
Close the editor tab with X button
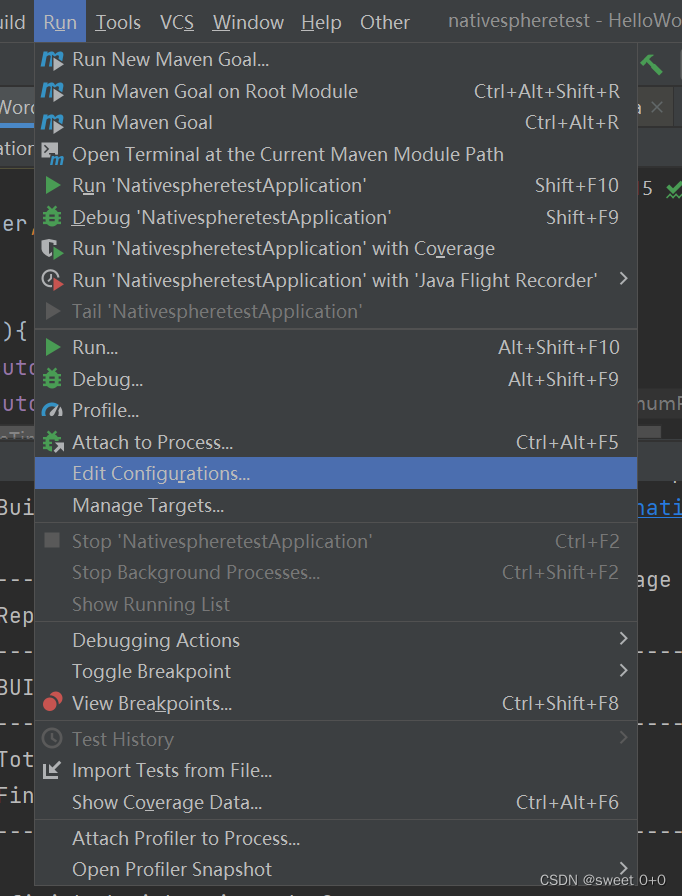point(657,107)
